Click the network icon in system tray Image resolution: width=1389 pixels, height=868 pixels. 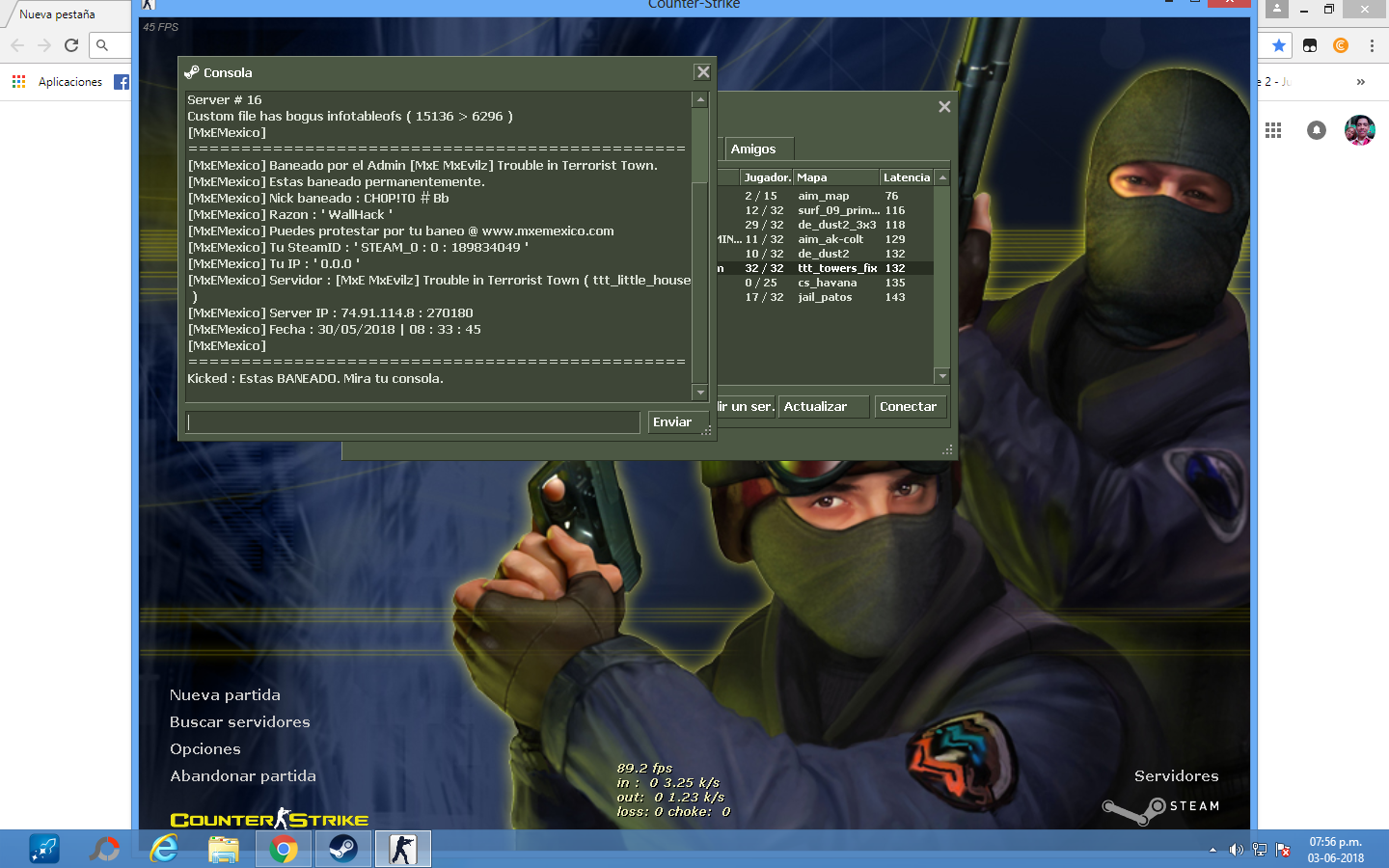pos(1259,850)
